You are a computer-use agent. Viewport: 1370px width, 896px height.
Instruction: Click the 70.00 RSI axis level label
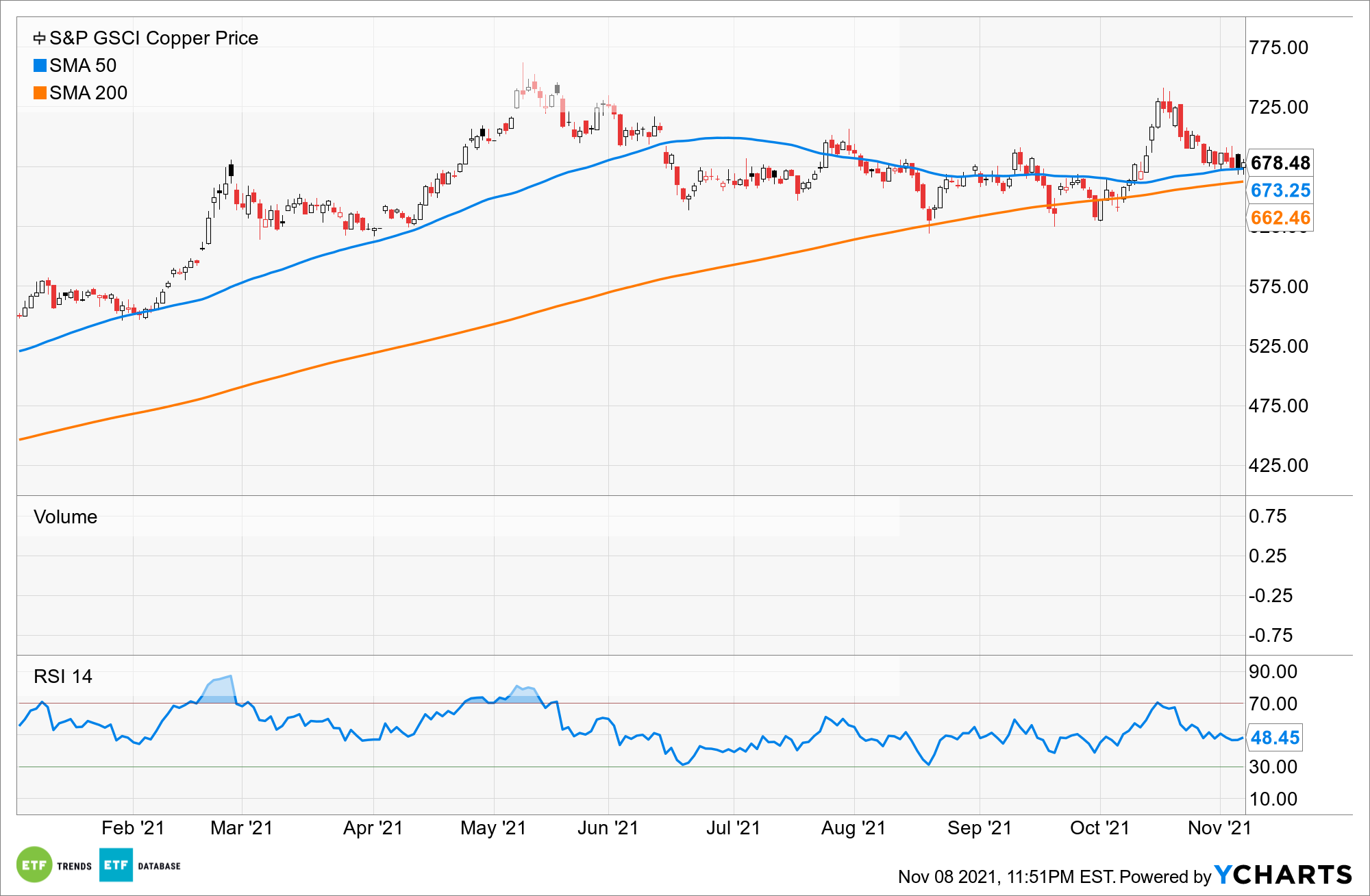point(1273,704)
